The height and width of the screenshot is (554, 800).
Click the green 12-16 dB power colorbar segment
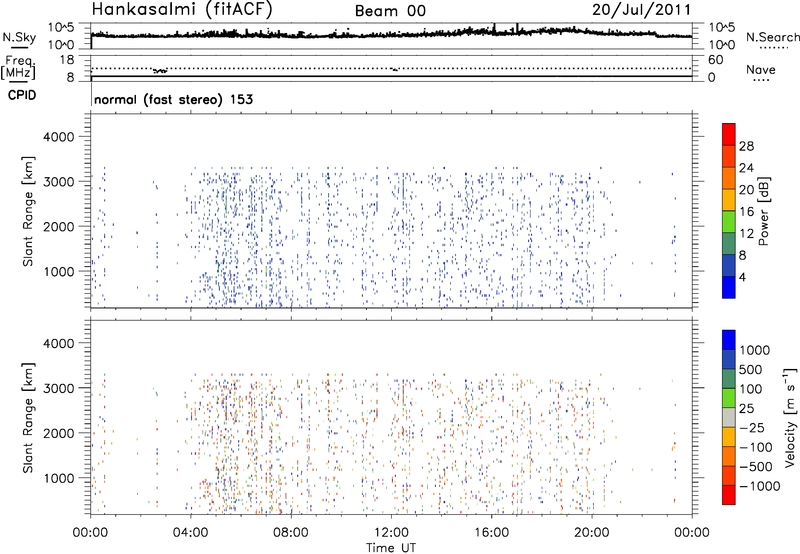pos(729,222)
